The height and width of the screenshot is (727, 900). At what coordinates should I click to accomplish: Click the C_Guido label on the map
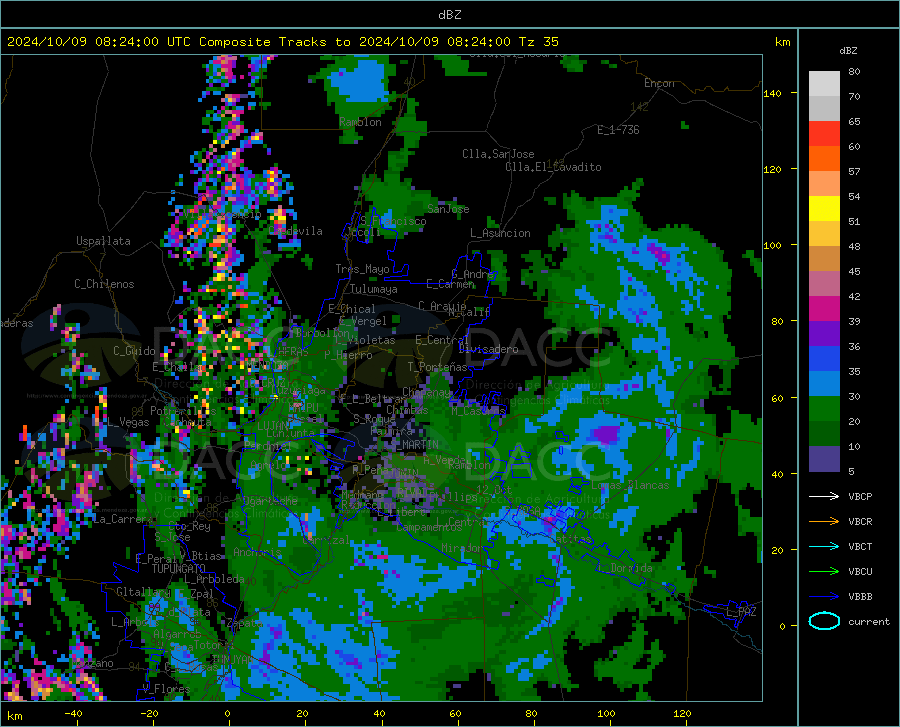134,351
